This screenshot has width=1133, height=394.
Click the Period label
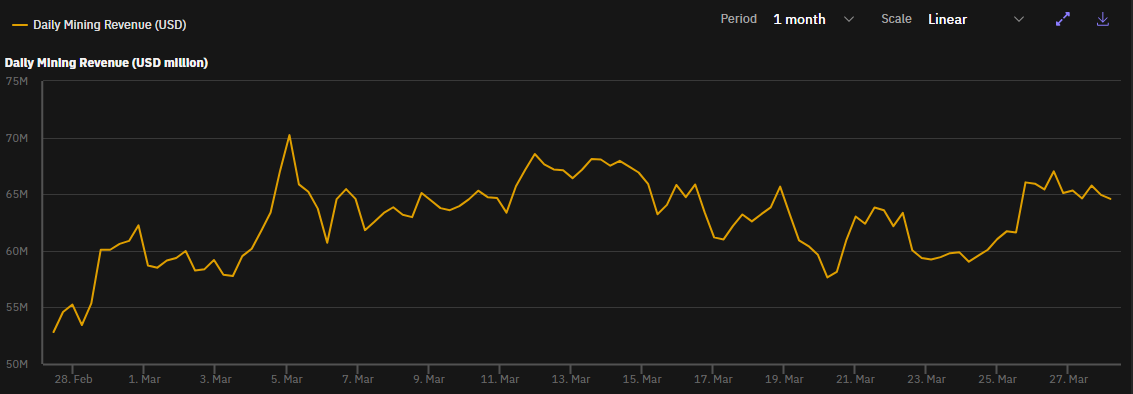738,20
